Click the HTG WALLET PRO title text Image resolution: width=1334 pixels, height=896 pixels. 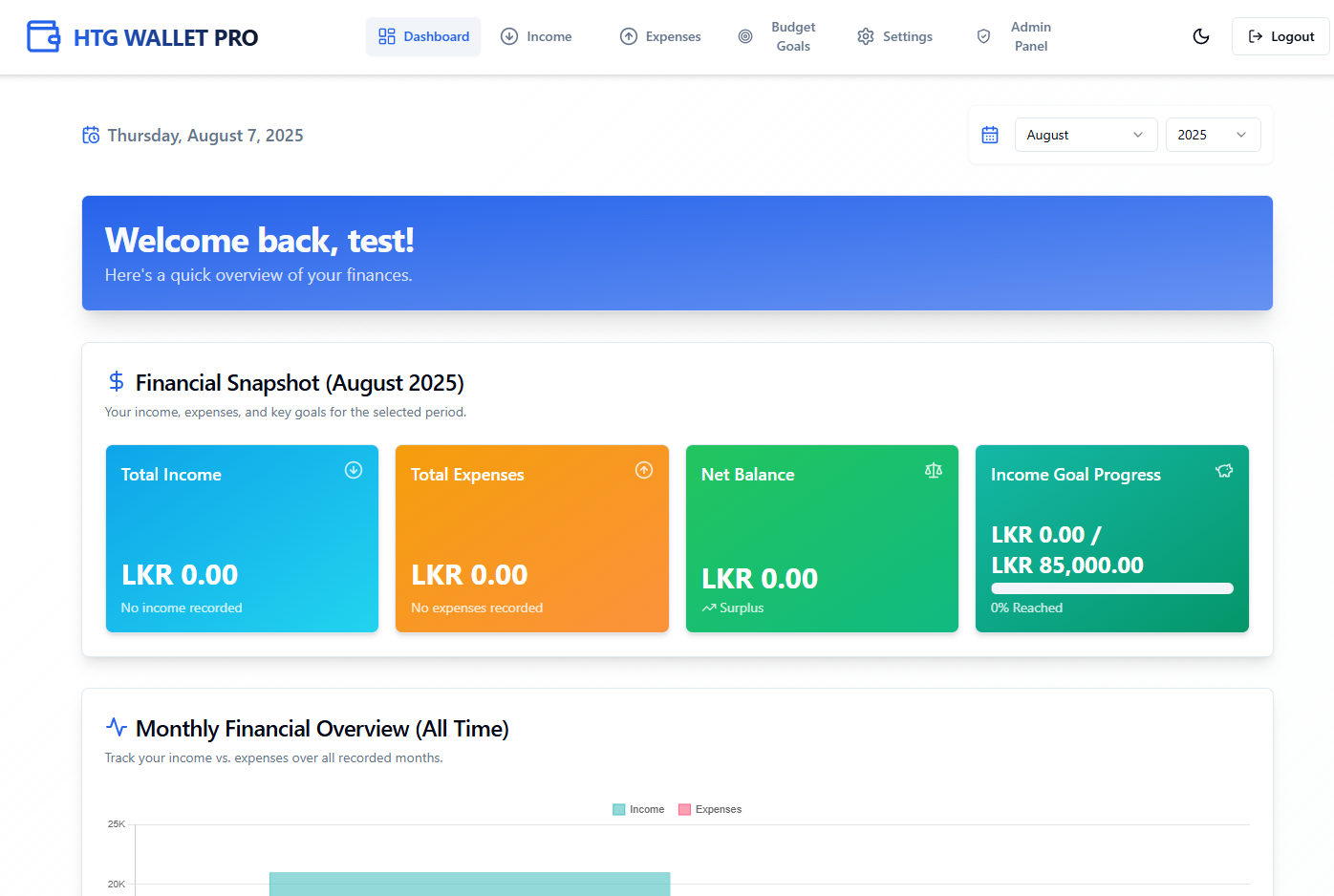165,37
